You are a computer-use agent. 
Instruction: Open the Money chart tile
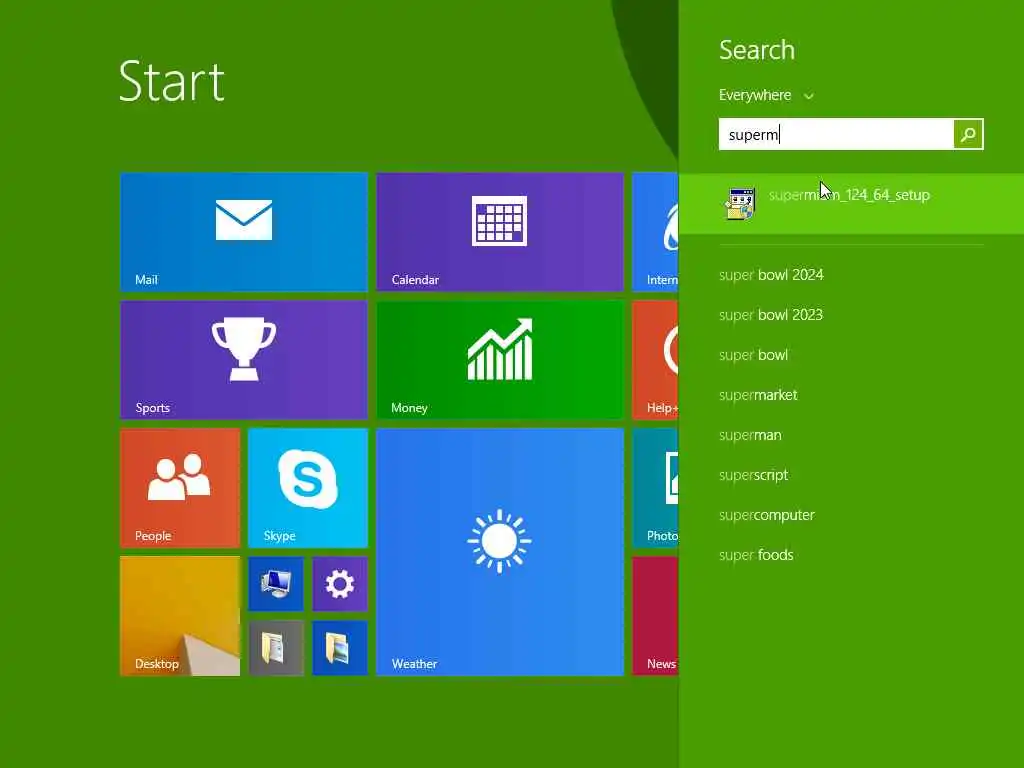pos(500,359)
